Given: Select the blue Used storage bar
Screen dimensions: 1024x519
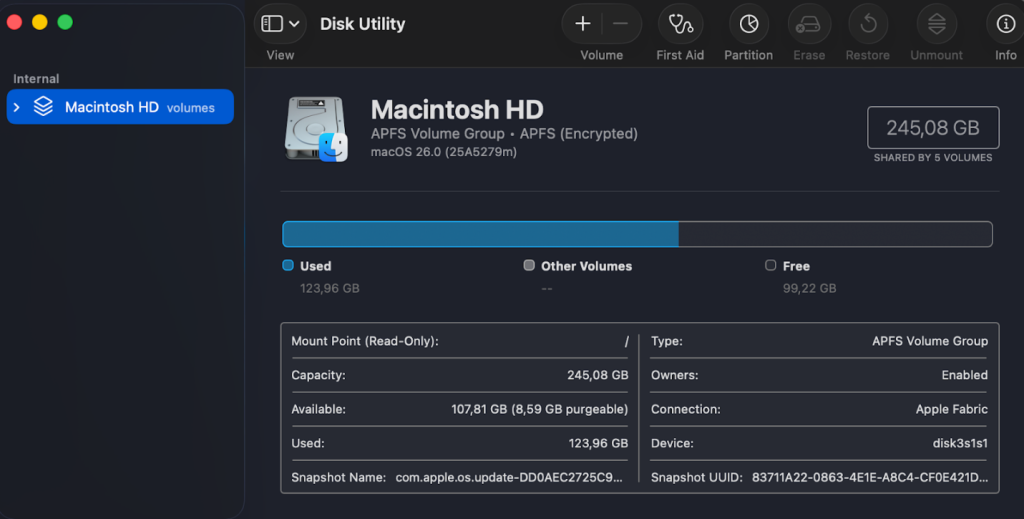Looking at the screenshot, I should pos(481,234).
